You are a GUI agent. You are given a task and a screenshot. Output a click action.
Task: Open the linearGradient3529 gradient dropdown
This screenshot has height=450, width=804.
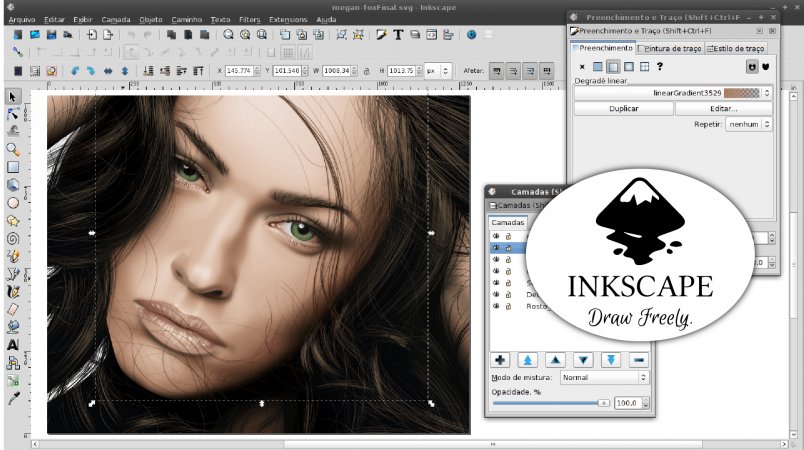click(x=673, y=93)
